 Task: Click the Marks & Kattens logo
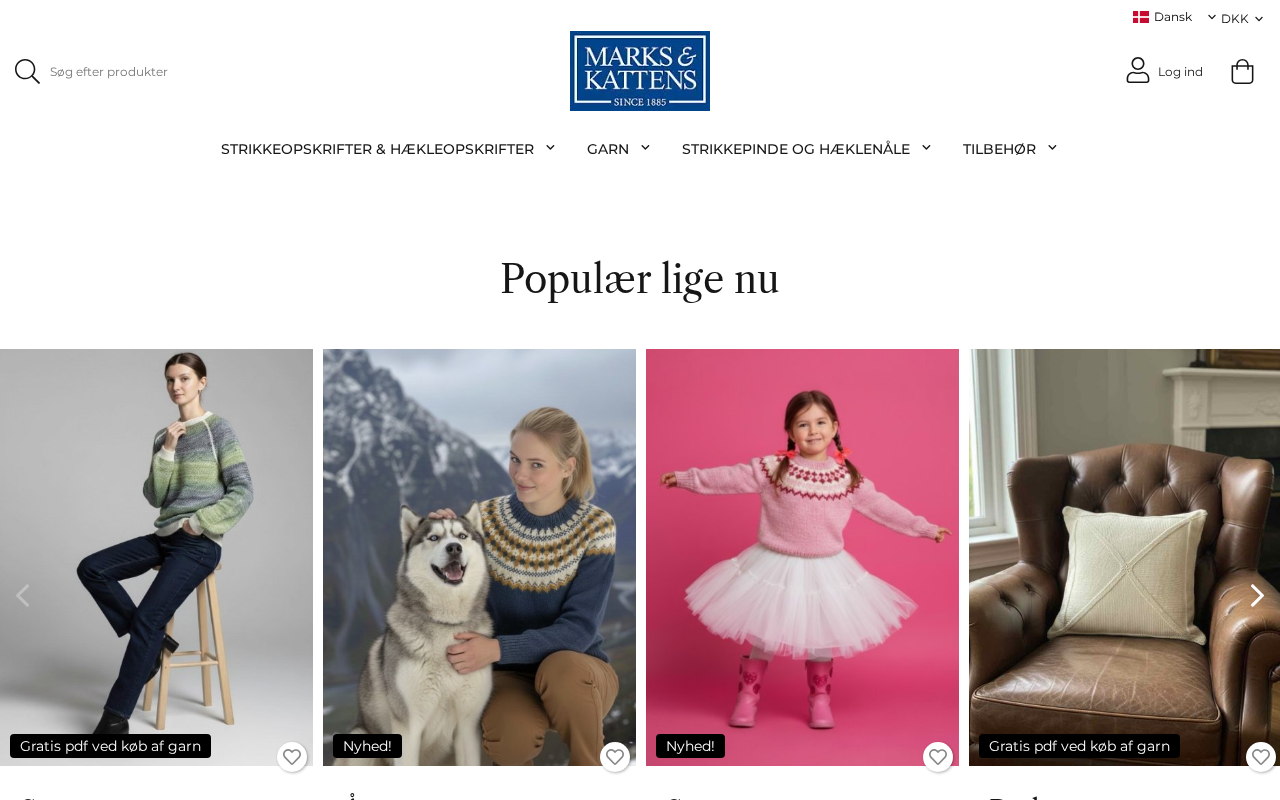coord(640,71)
